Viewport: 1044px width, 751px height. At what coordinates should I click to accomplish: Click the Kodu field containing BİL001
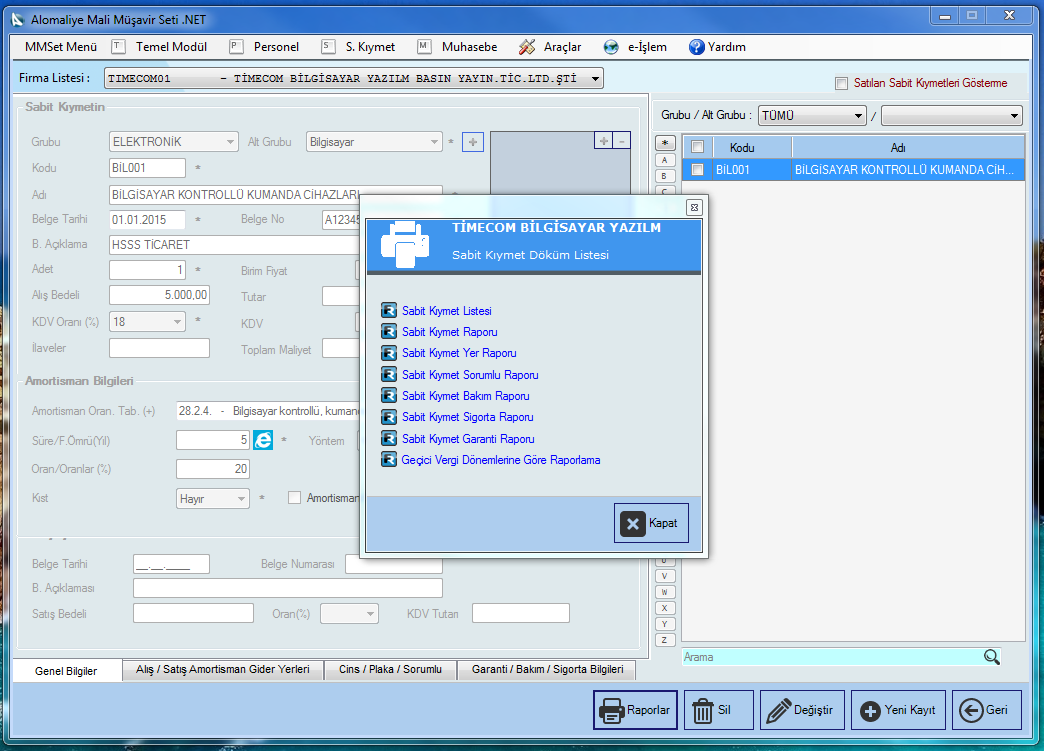pos(147,168)
